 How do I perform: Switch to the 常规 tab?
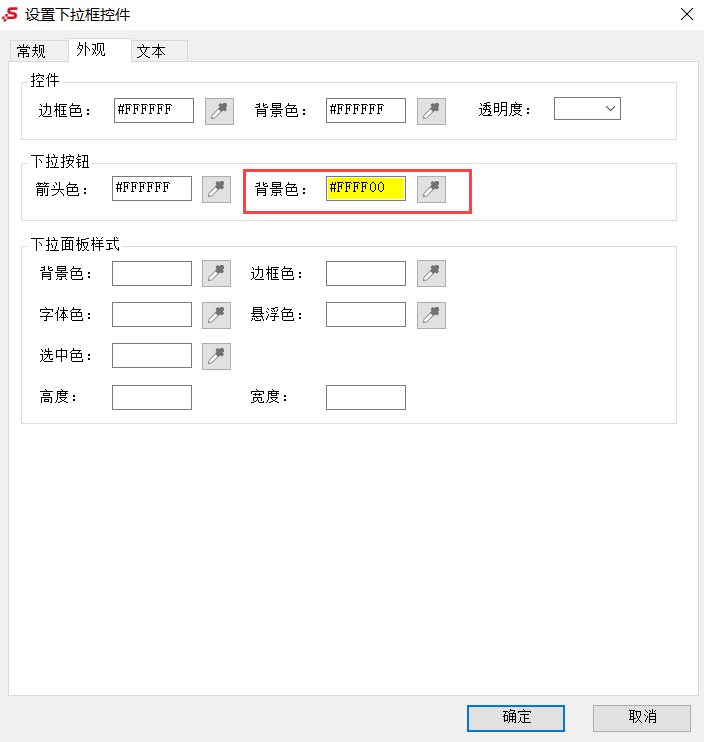38,51
